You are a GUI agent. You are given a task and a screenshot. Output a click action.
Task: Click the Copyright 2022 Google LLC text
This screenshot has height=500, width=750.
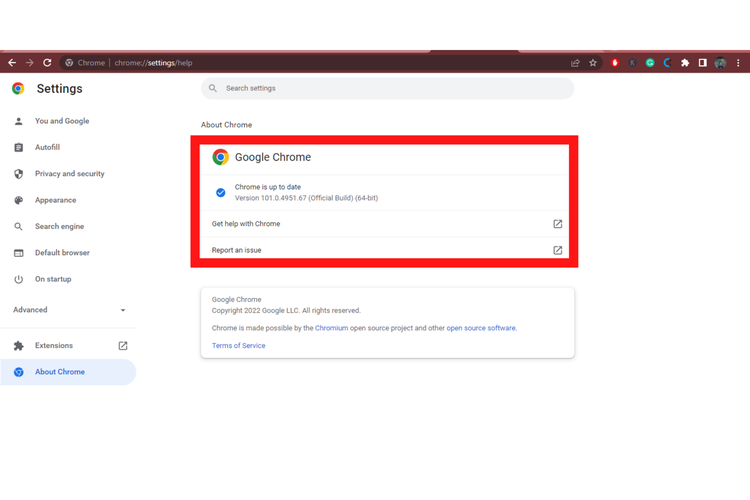286,311
